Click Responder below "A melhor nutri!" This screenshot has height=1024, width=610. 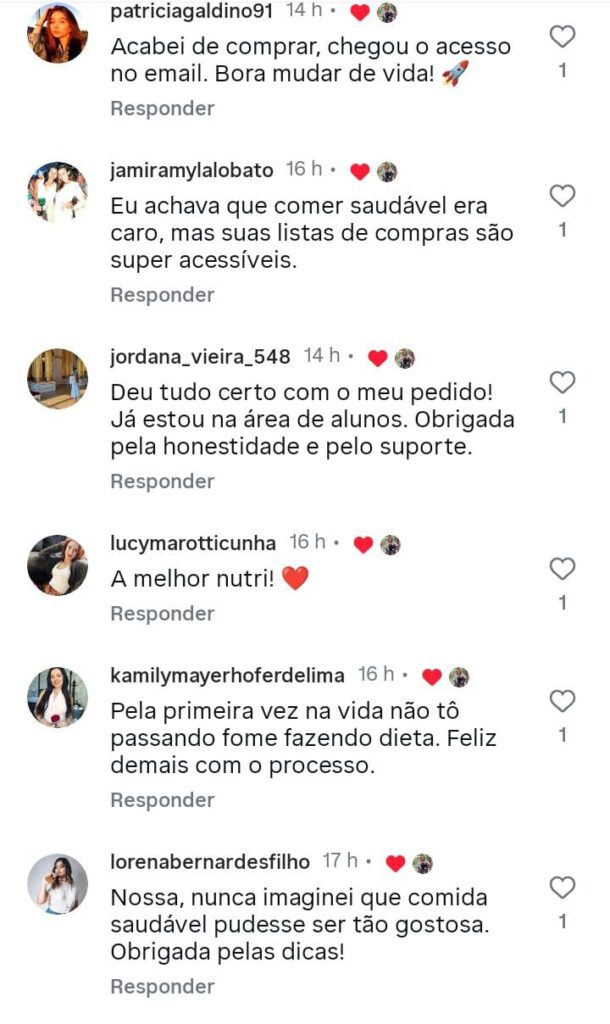[162, 613]
